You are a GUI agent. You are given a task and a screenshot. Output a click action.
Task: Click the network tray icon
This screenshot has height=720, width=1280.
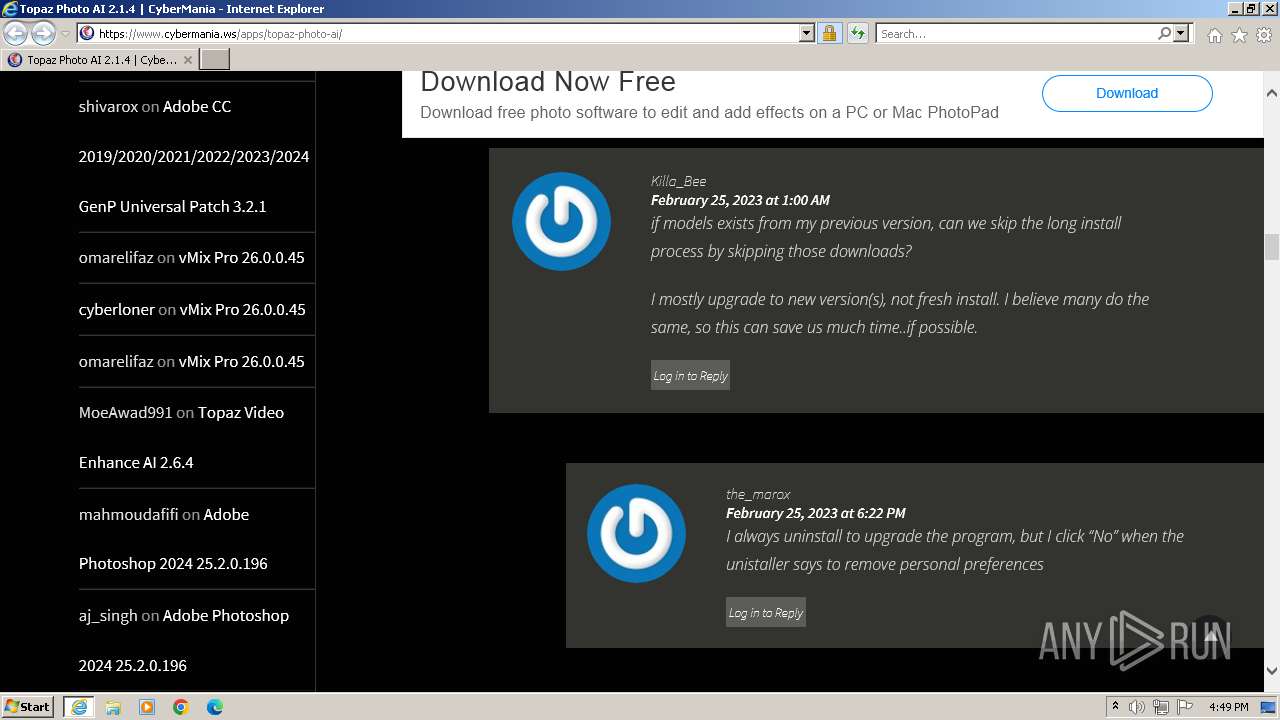pos(1161,707)
